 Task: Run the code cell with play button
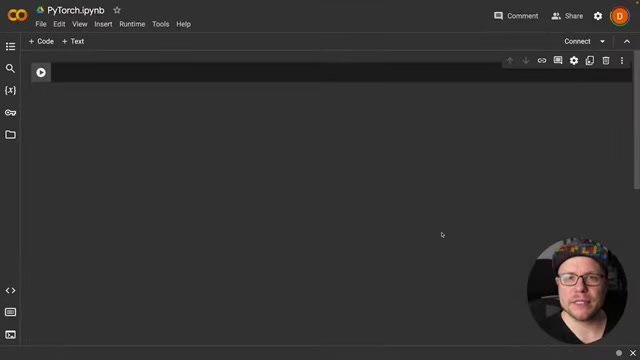click(x=41, y=73)
